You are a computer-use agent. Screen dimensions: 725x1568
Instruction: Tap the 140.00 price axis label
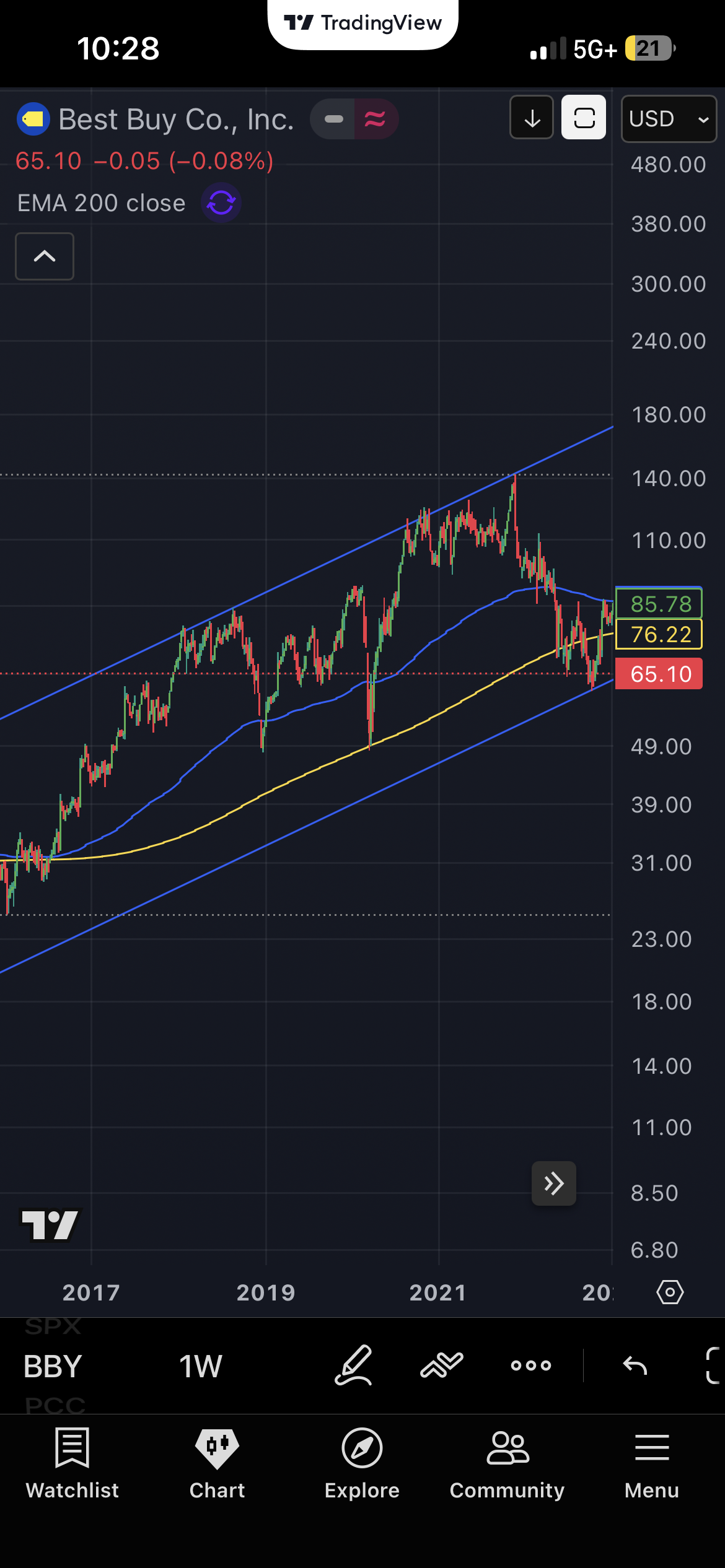(669, 479)
